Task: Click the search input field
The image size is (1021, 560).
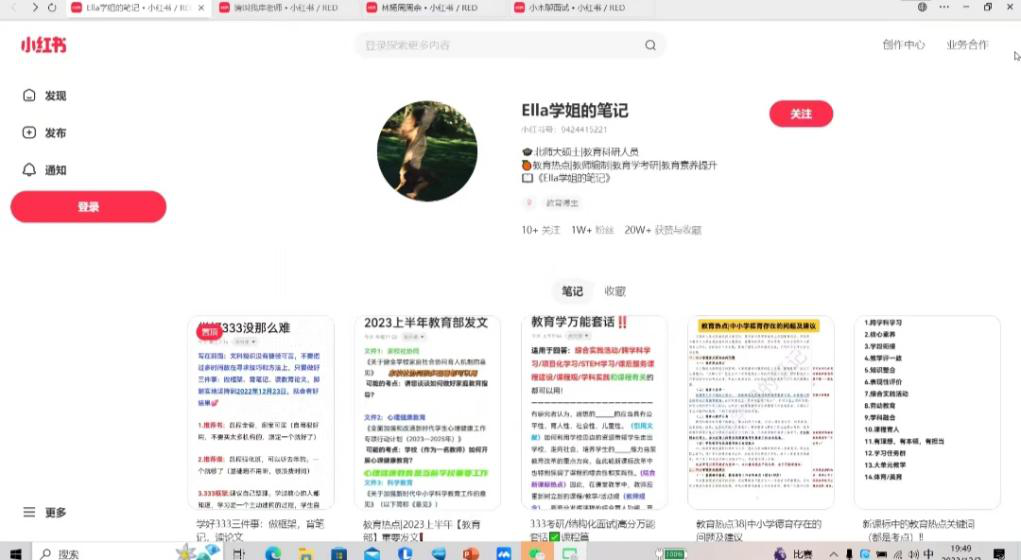Action: coord(500,45)
